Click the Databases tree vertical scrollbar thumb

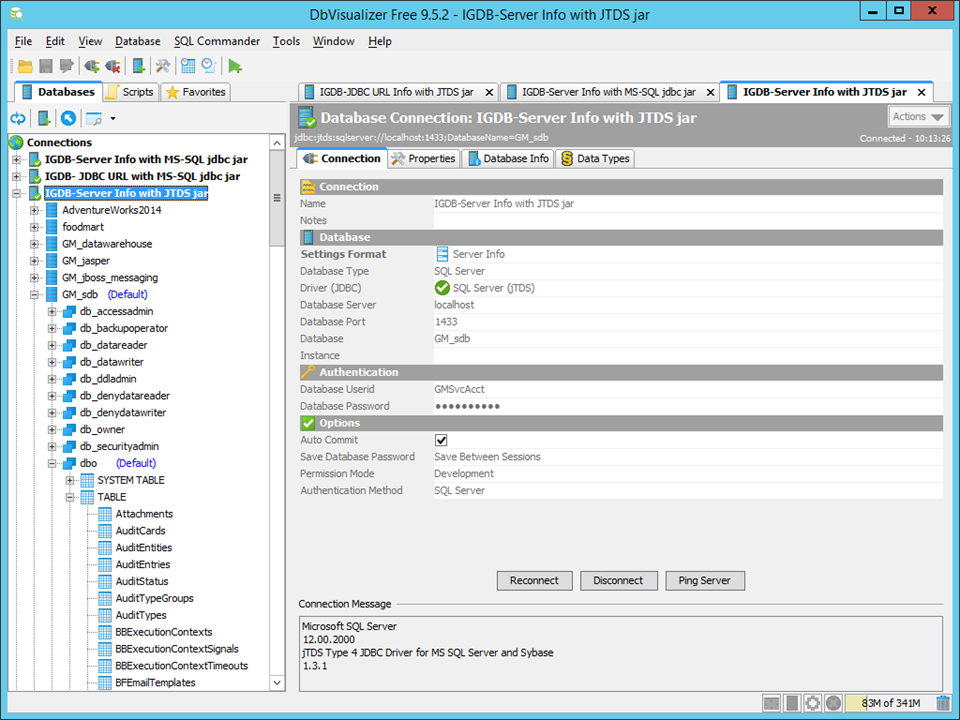(x=277, y=198)
